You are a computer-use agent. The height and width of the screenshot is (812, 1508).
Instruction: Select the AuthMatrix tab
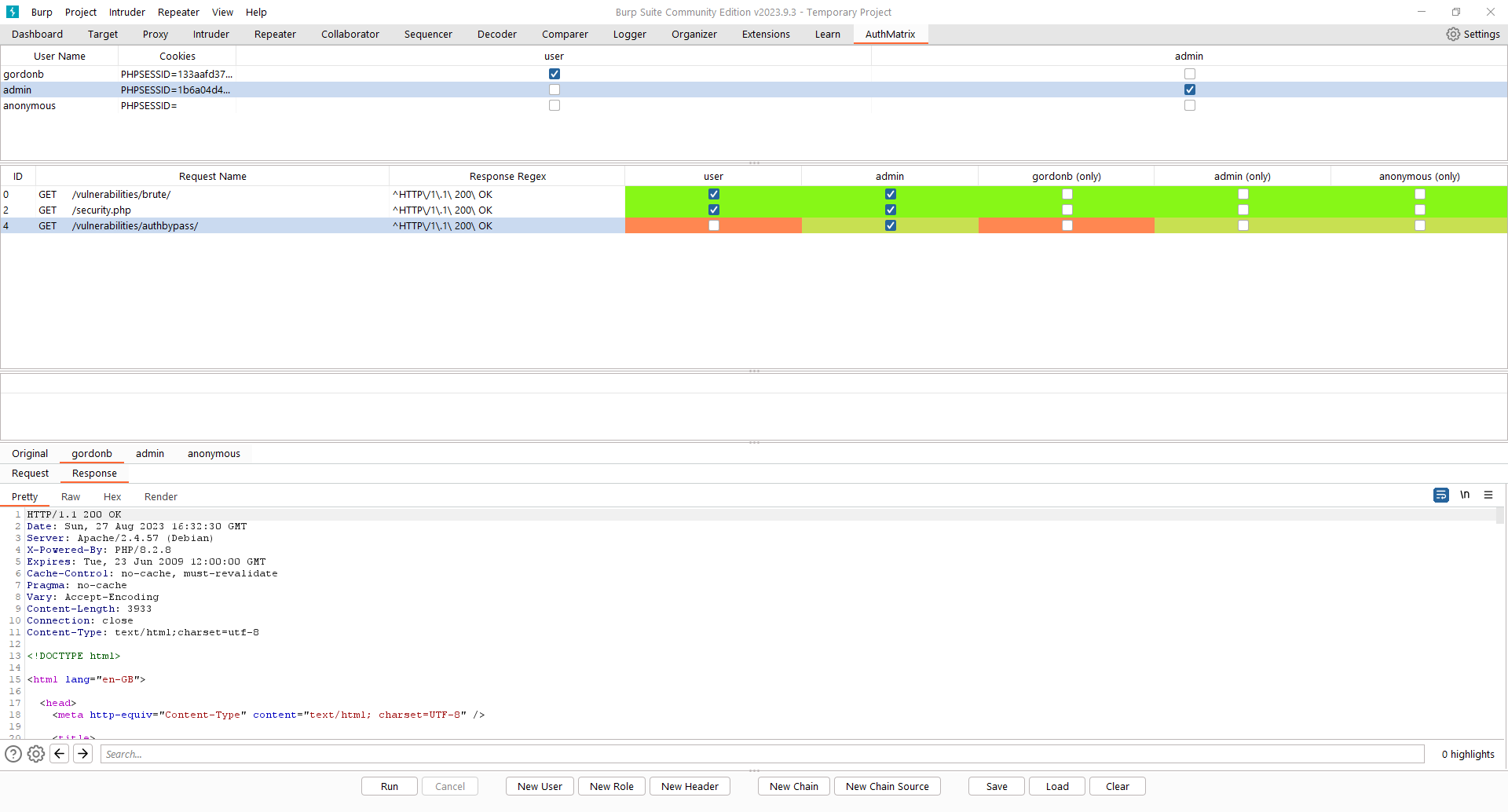pos(891,34)
